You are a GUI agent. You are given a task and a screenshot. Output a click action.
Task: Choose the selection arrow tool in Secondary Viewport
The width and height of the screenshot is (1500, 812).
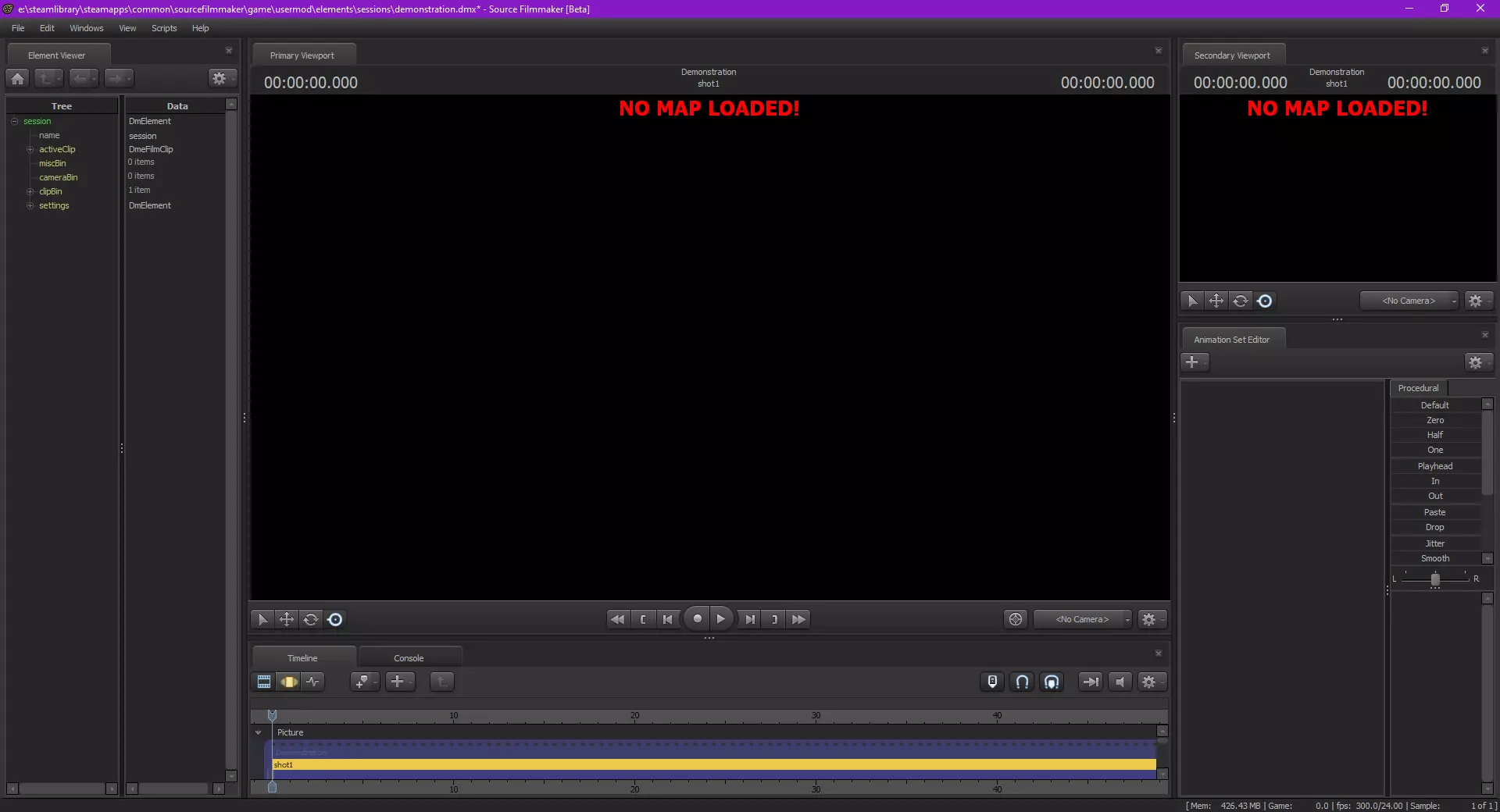tap(1192, 301)
